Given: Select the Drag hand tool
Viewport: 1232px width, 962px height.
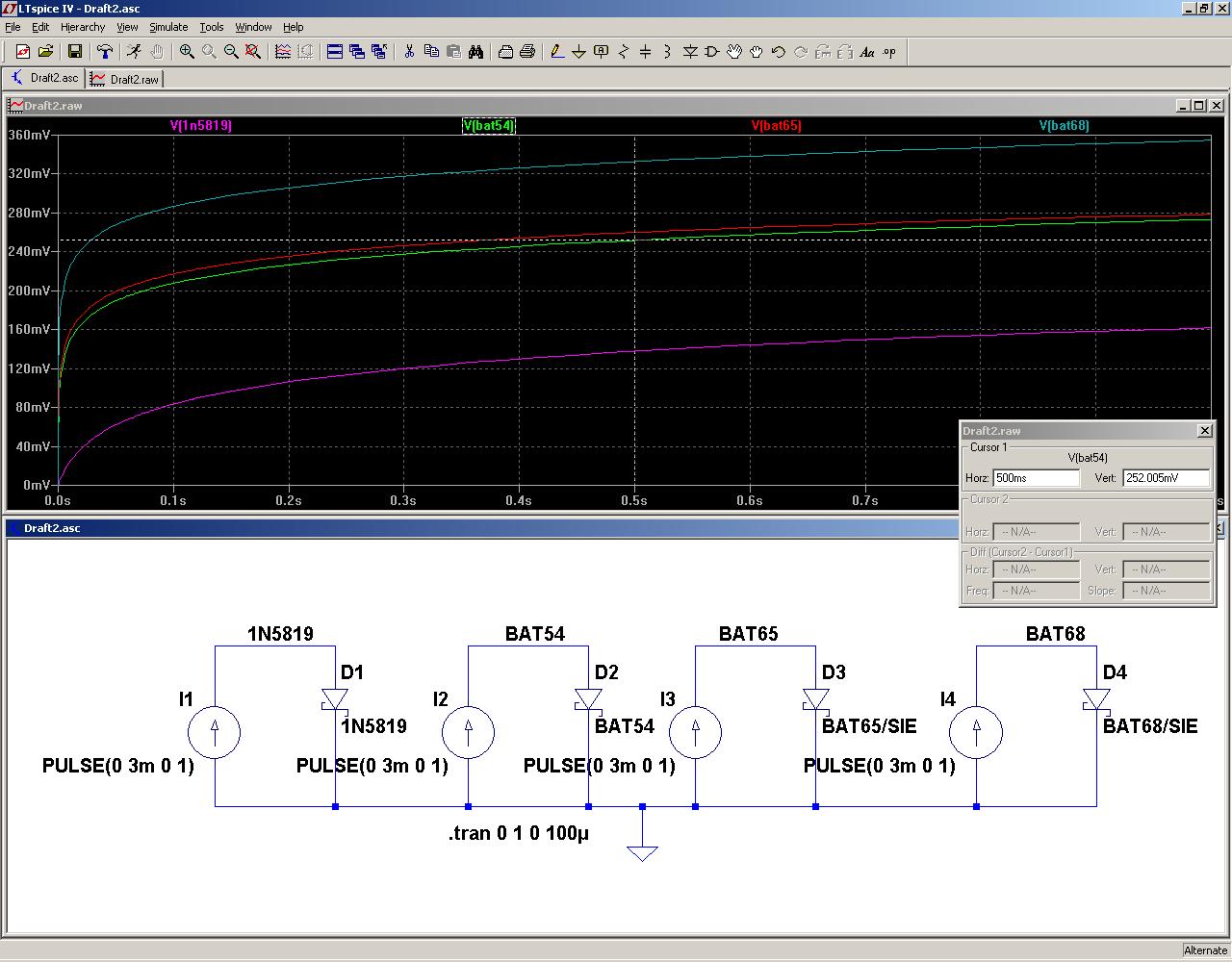Looking at the screenshot, I should pyautogui.click(x=757, y=52).
